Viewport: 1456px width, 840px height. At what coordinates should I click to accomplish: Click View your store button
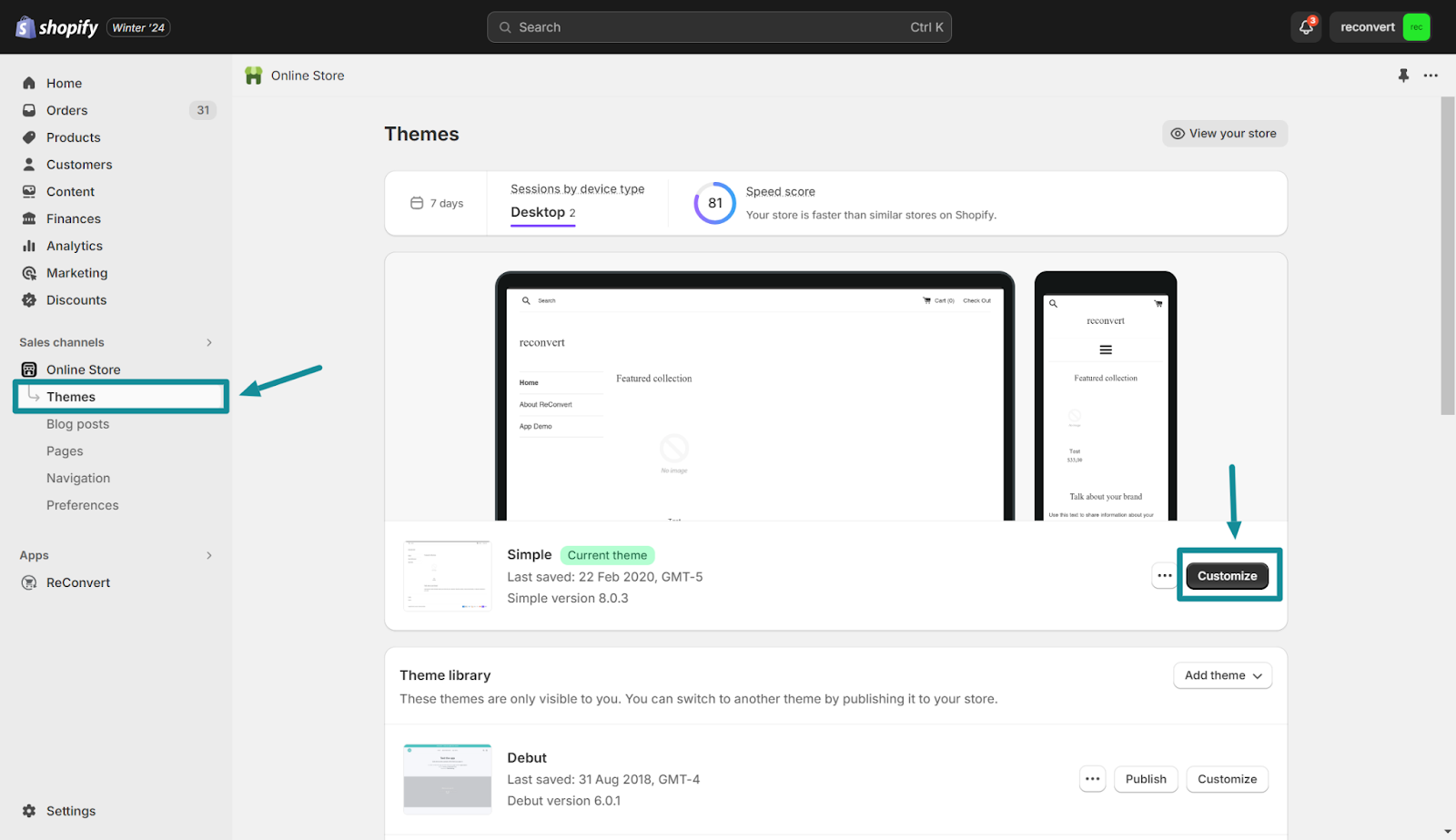pos(1224,134)
